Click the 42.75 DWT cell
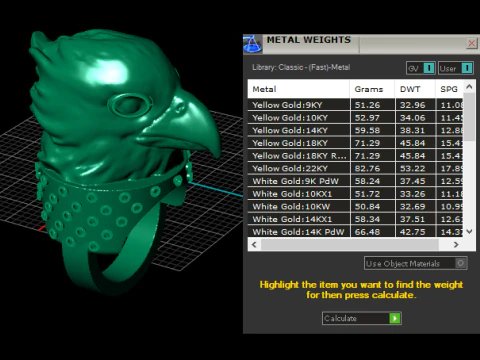The image size is (480, 360). (x=416, y=231)
